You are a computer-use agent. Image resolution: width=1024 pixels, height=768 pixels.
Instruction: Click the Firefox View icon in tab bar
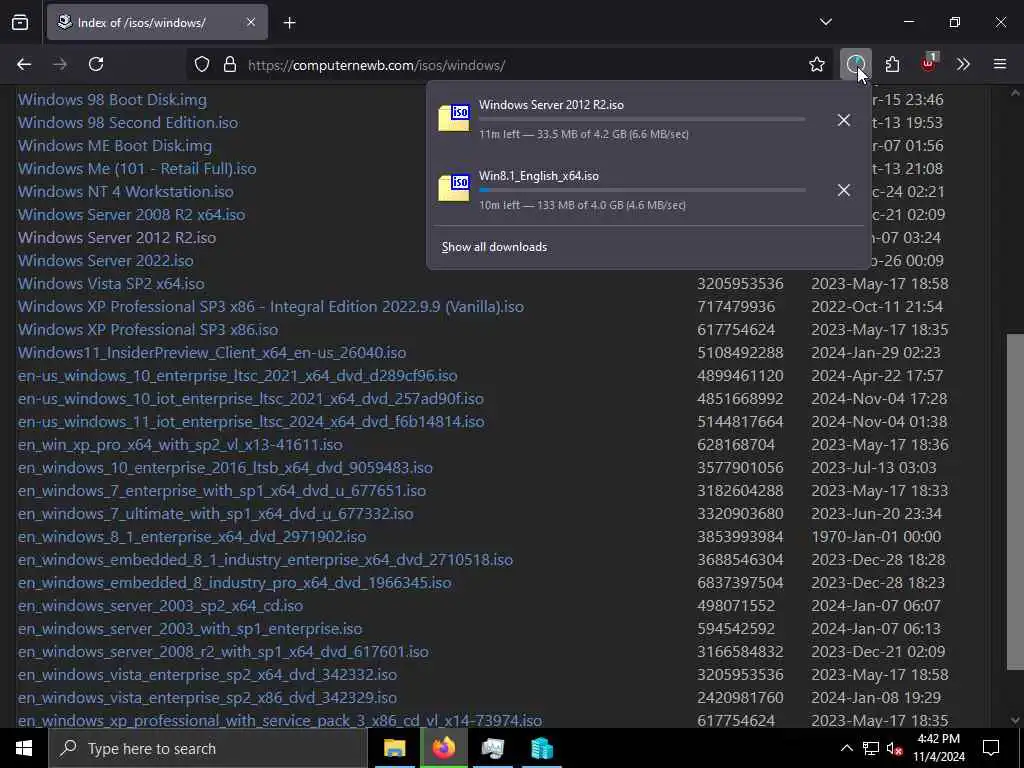(20, 23)
